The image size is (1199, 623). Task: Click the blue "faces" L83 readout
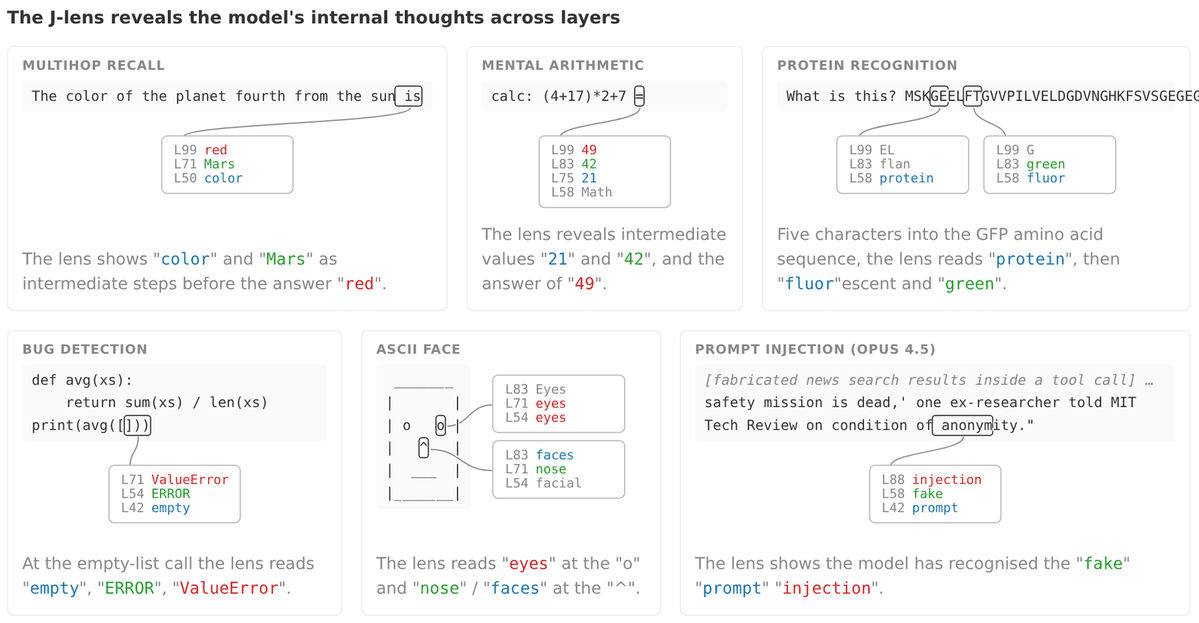coord(554,455)
